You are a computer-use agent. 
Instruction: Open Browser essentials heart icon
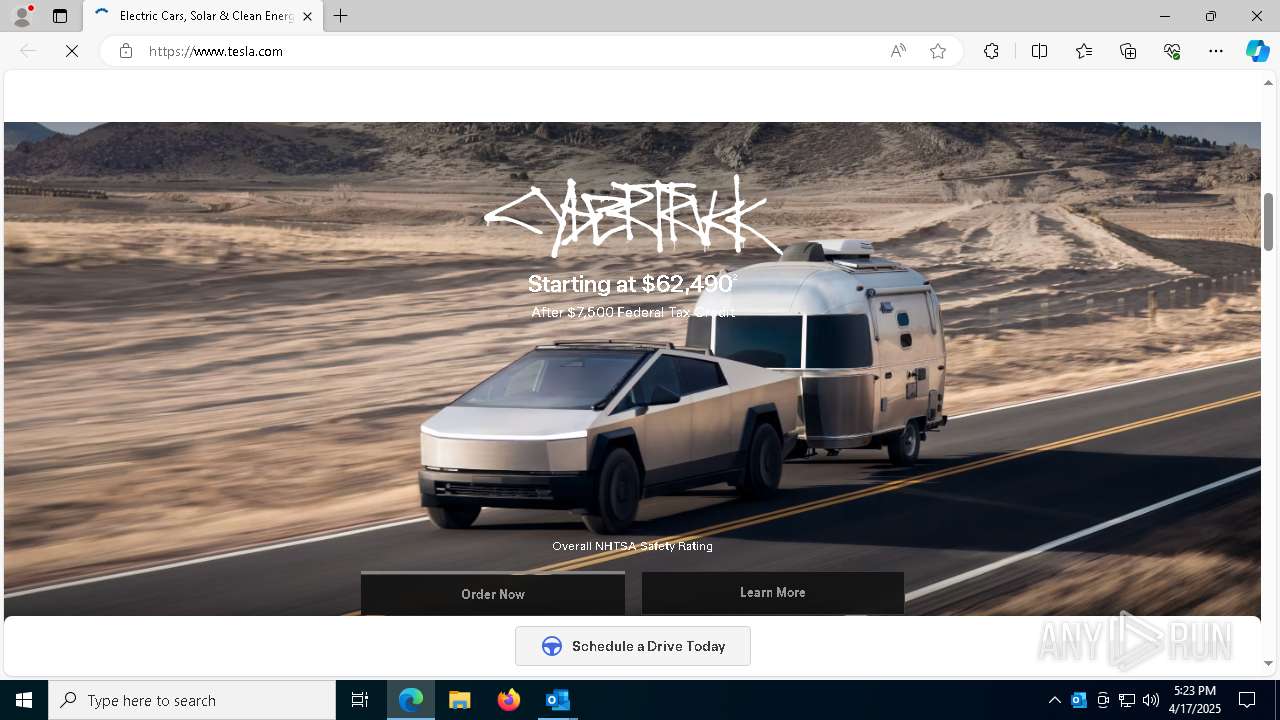click(1172, 51)
